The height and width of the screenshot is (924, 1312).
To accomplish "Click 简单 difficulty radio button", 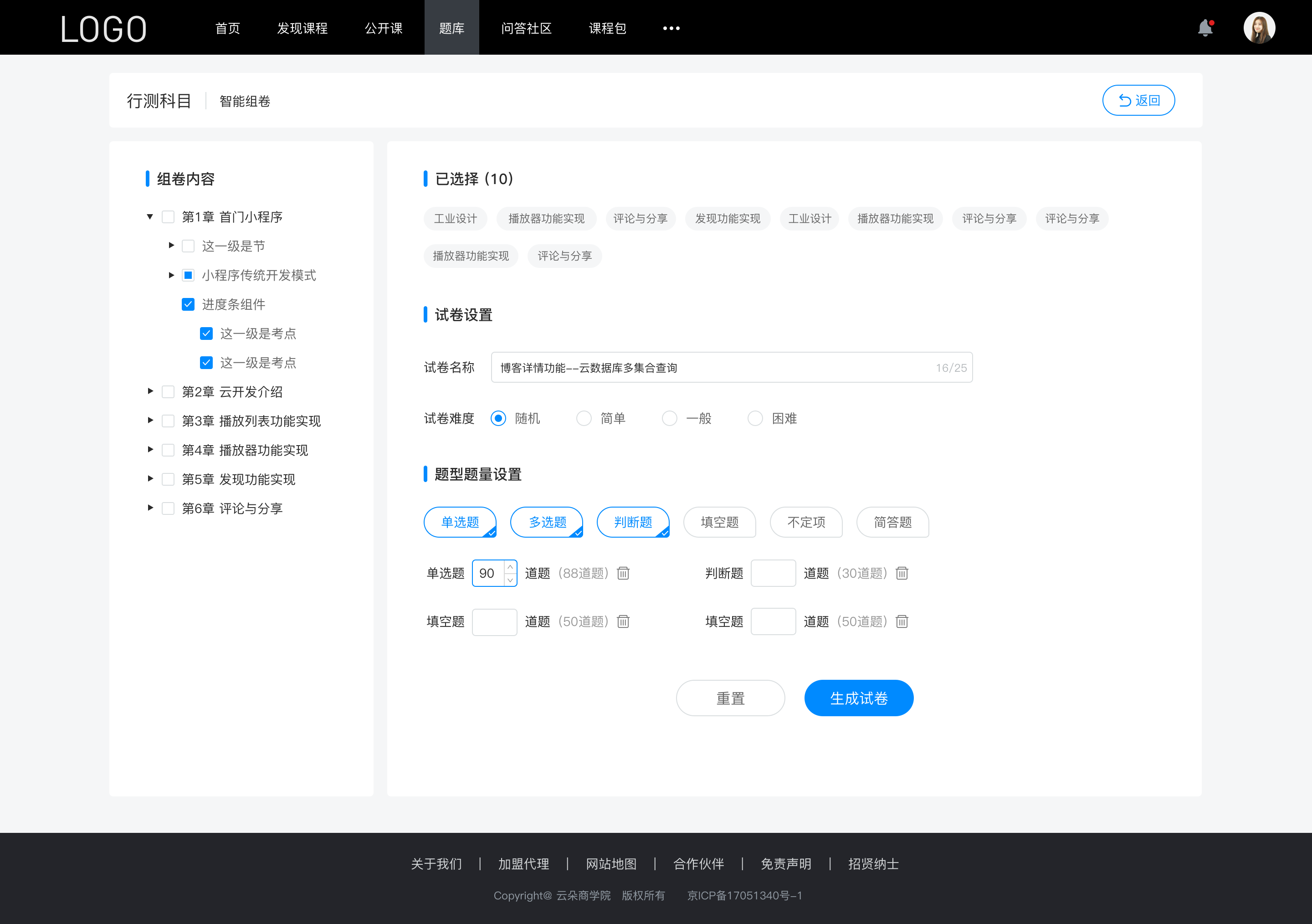I will point(583,418).
